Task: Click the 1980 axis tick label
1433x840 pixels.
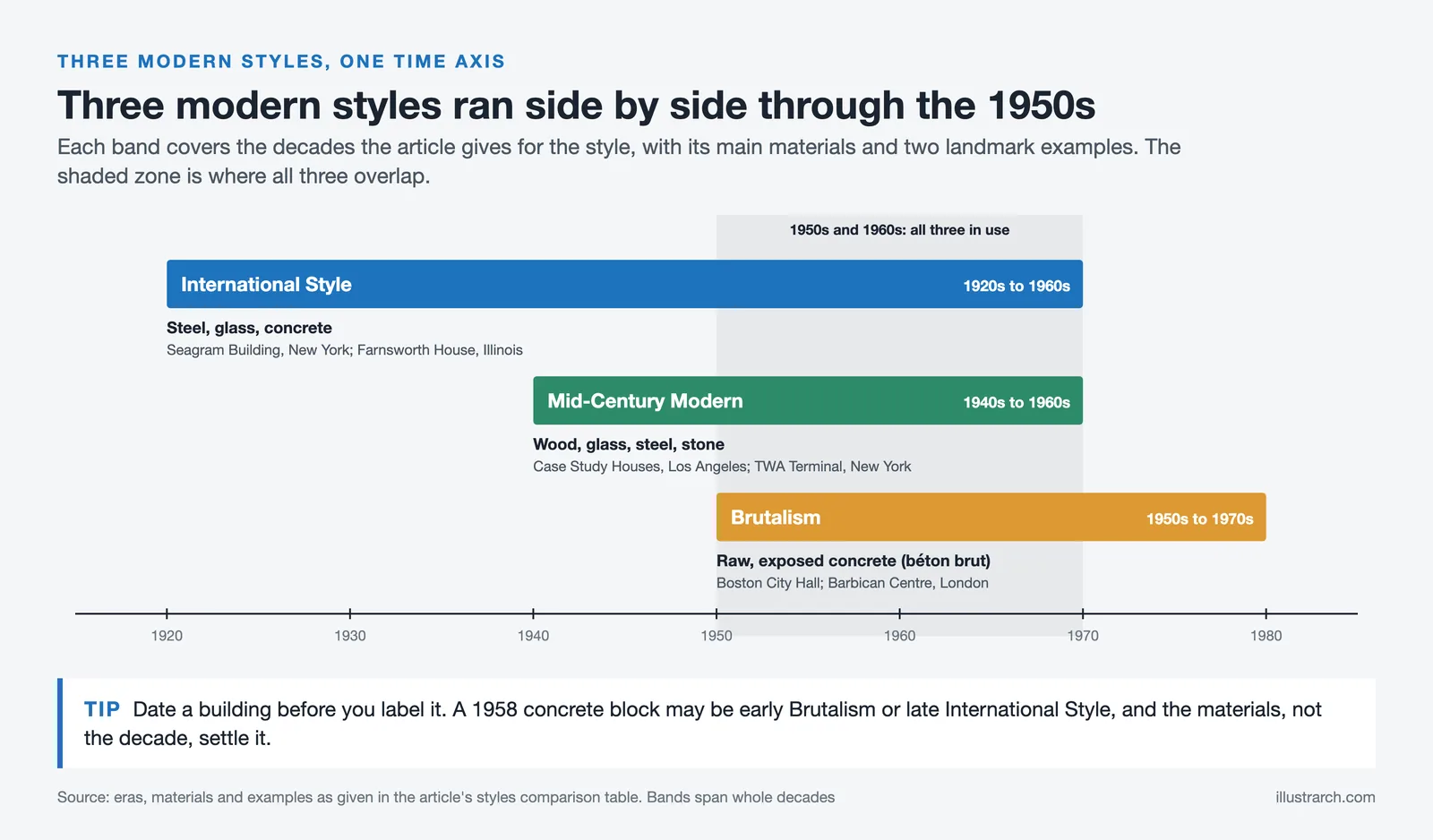Action: 1266,636
